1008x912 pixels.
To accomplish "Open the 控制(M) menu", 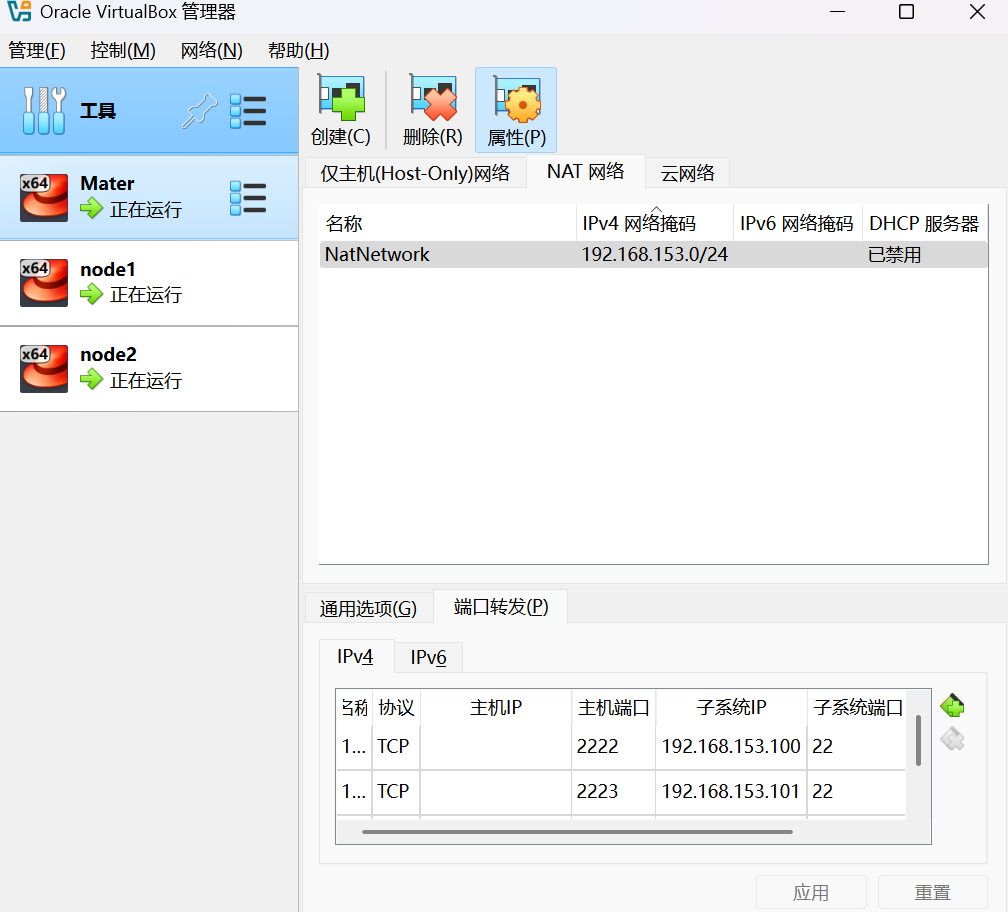I will tap(123, 50).
